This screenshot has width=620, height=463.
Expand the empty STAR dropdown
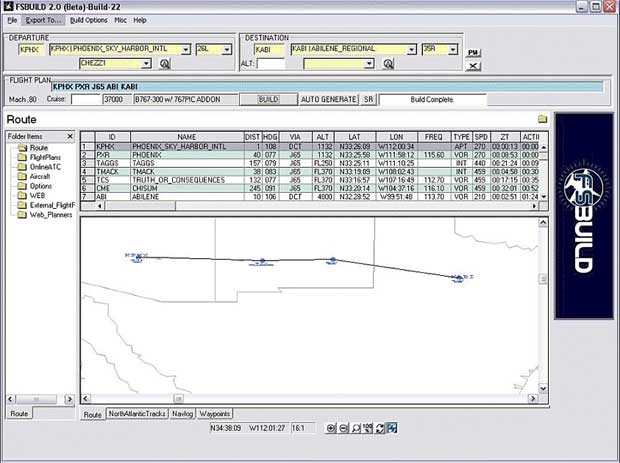click(369, 63)
